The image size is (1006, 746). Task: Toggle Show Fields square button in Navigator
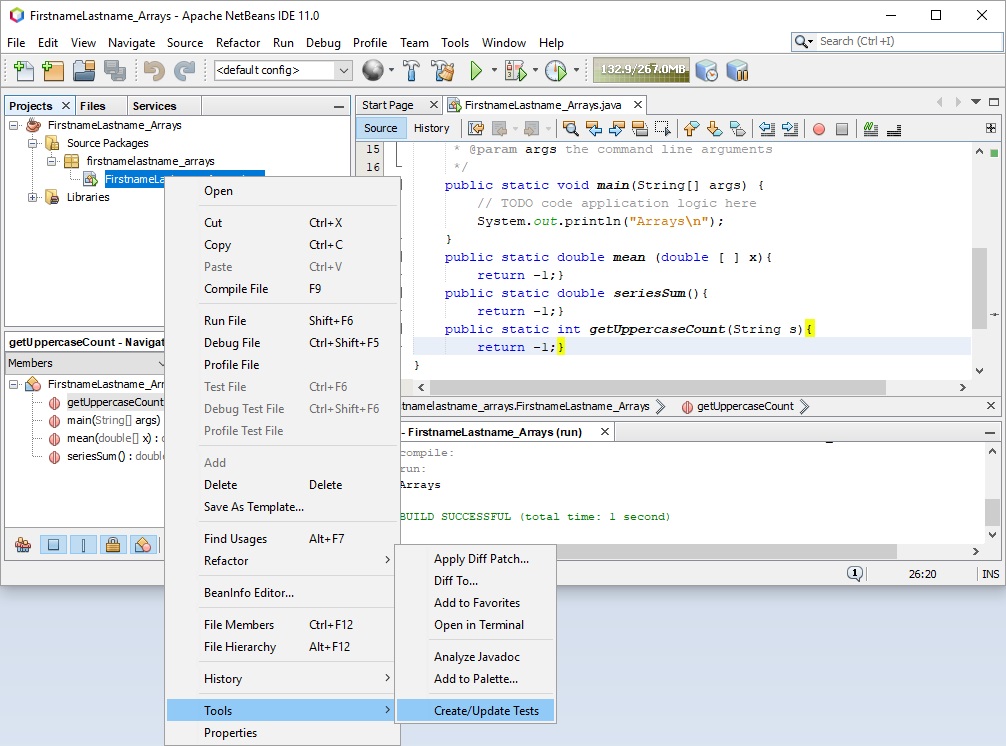53,545
